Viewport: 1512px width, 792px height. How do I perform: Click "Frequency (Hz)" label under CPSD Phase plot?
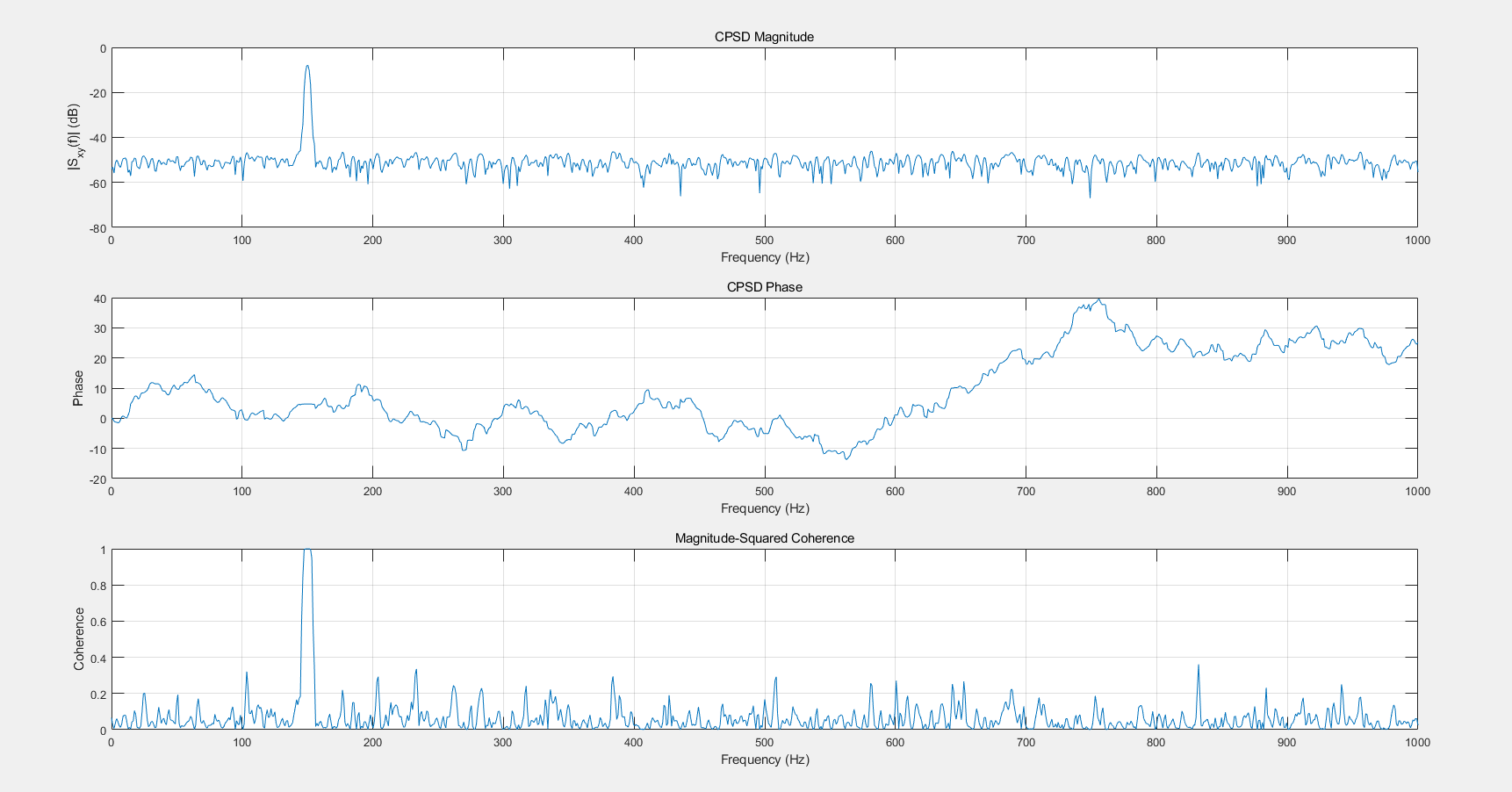click(765, 508)
